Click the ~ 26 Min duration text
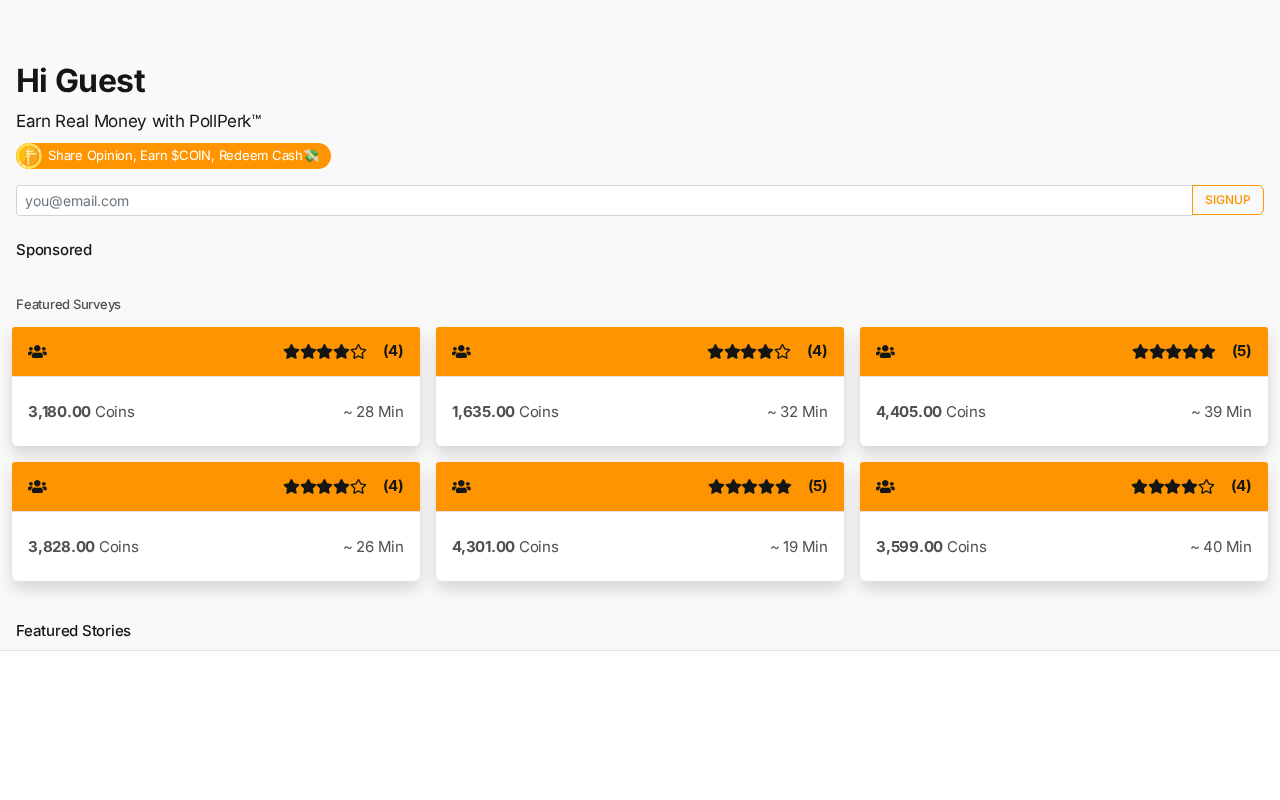 tap(374, 547)
